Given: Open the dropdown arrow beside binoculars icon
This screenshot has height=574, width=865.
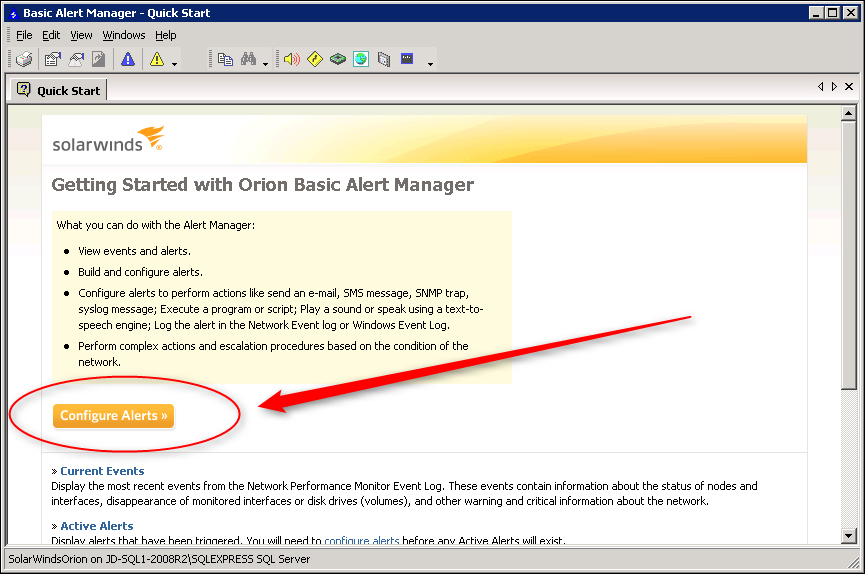Looking at the screenshot, I should click(x=265, y=64).
